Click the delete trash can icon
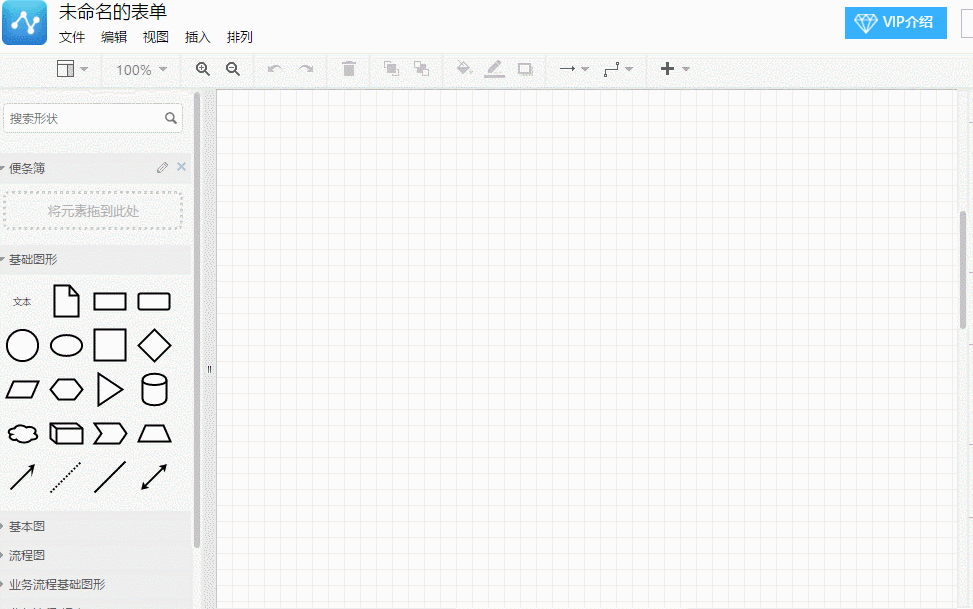Image resolution: width=973 pixels, height=609 pixels. tap(349, 69)
